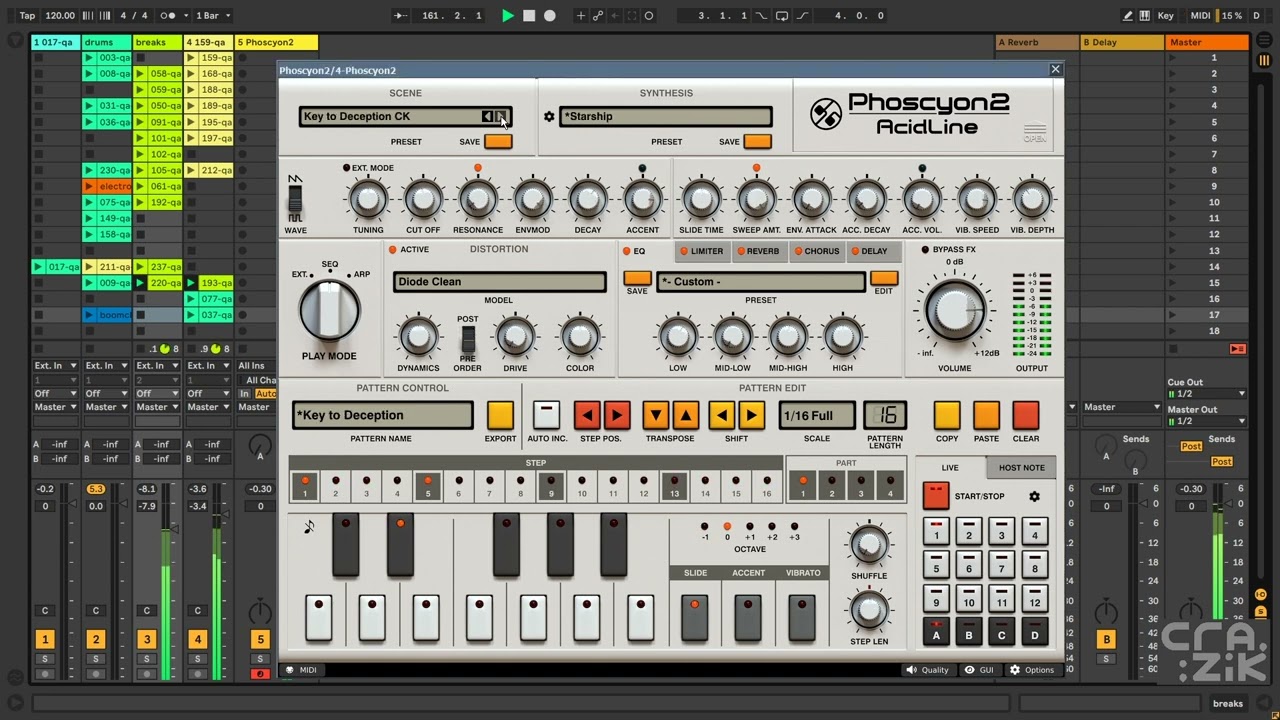Select step 13 in the sequencer
This screenshot has width=1280, height=720.
click(674, 486)
